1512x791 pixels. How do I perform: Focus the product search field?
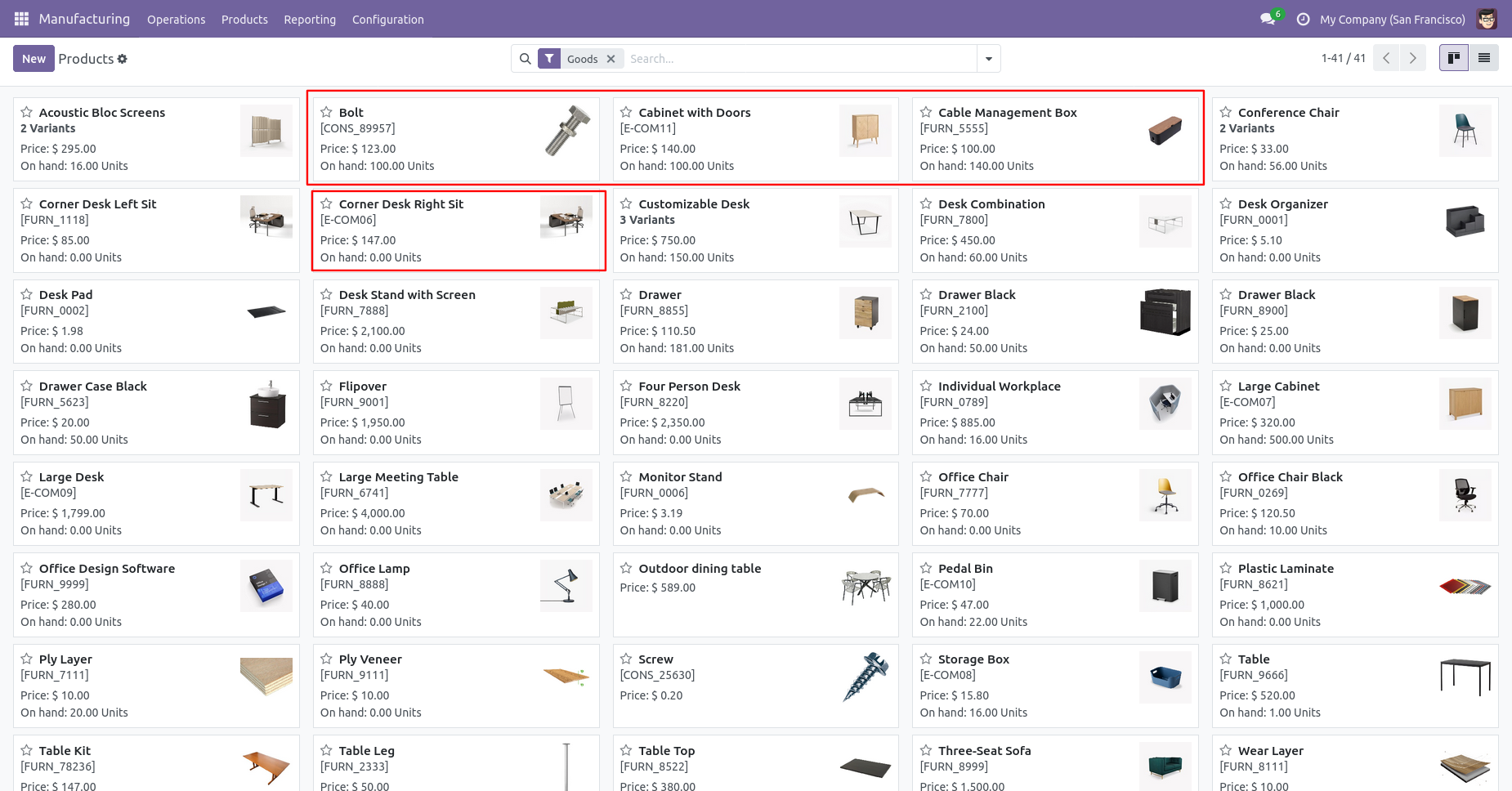coord(799,59)
